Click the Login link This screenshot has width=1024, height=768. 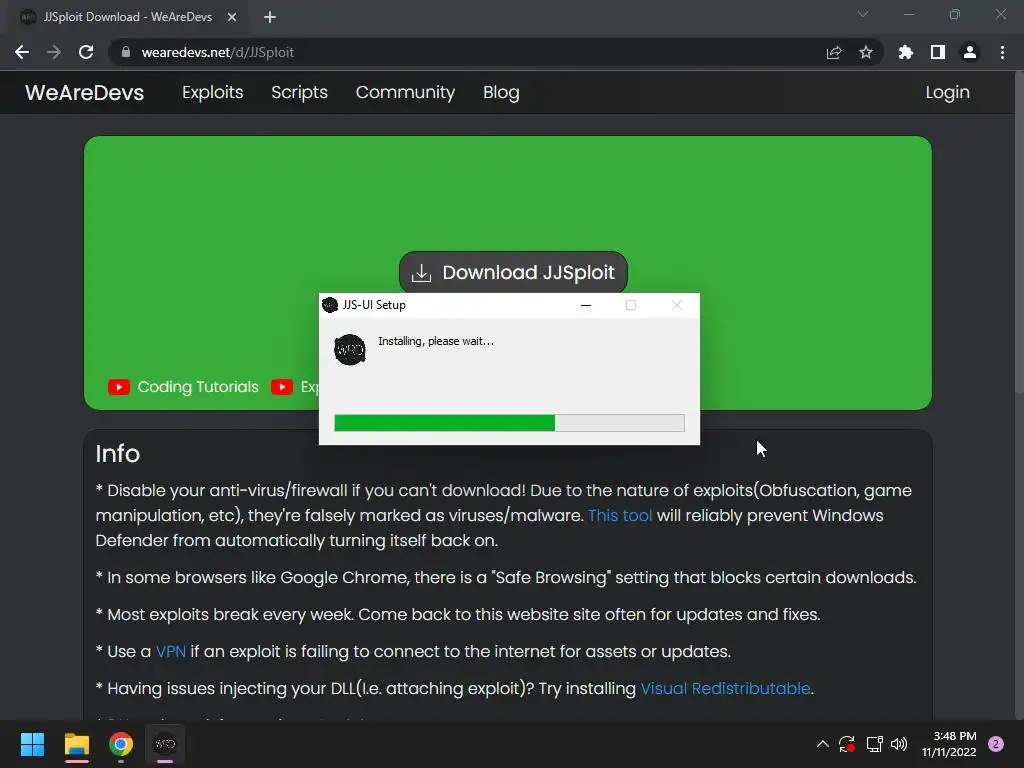tap(947, 93)
